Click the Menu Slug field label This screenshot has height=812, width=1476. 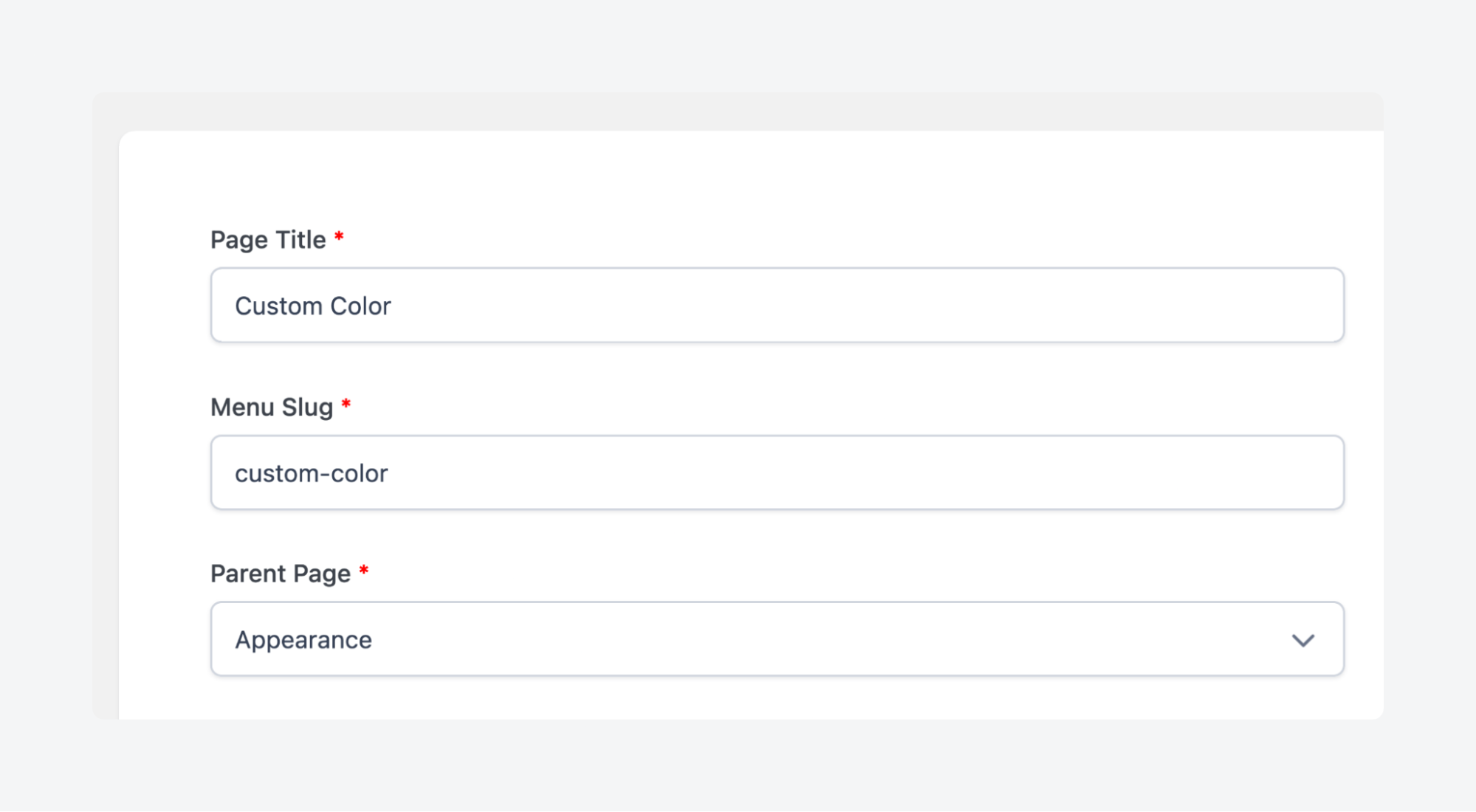[270, 406]
